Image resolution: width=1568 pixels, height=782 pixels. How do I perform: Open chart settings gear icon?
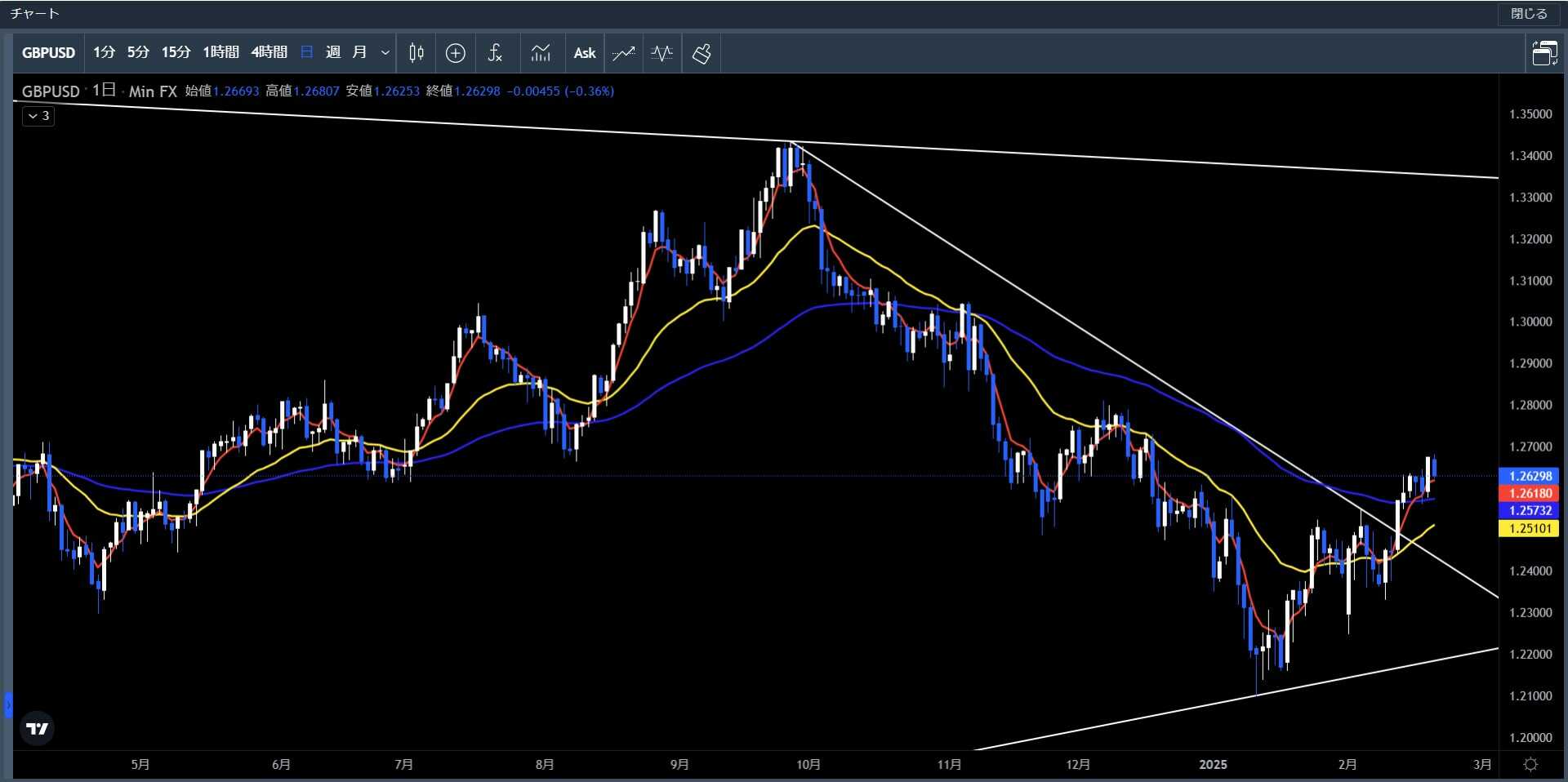(1531, 764)
